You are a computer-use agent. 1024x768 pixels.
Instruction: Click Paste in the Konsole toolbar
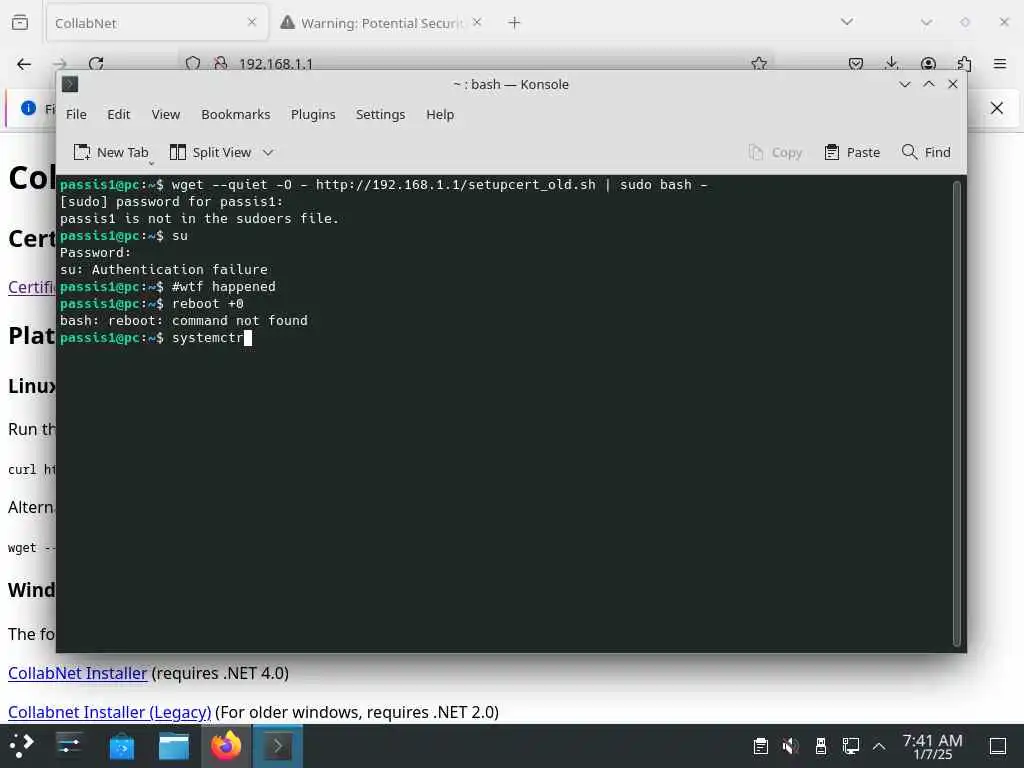pyautogui.click(x=852, y=152)
